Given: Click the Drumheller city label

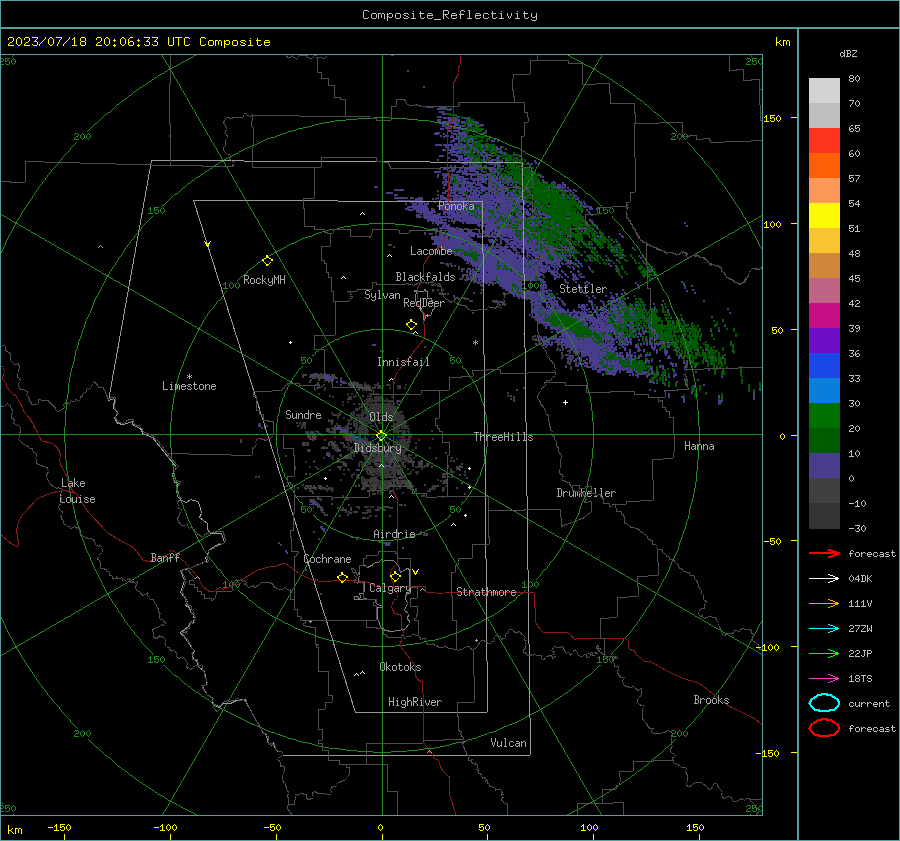Looking at the screenshot, I should [586, 493].
